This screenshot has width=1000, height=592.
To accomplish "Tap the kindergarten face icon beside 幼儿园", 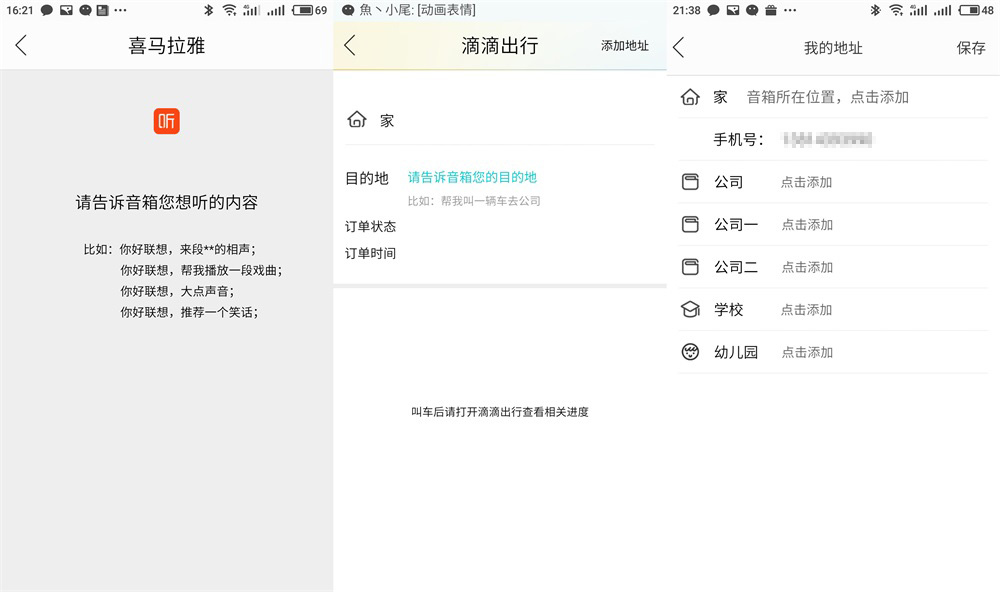I will (x=689, y=352).
